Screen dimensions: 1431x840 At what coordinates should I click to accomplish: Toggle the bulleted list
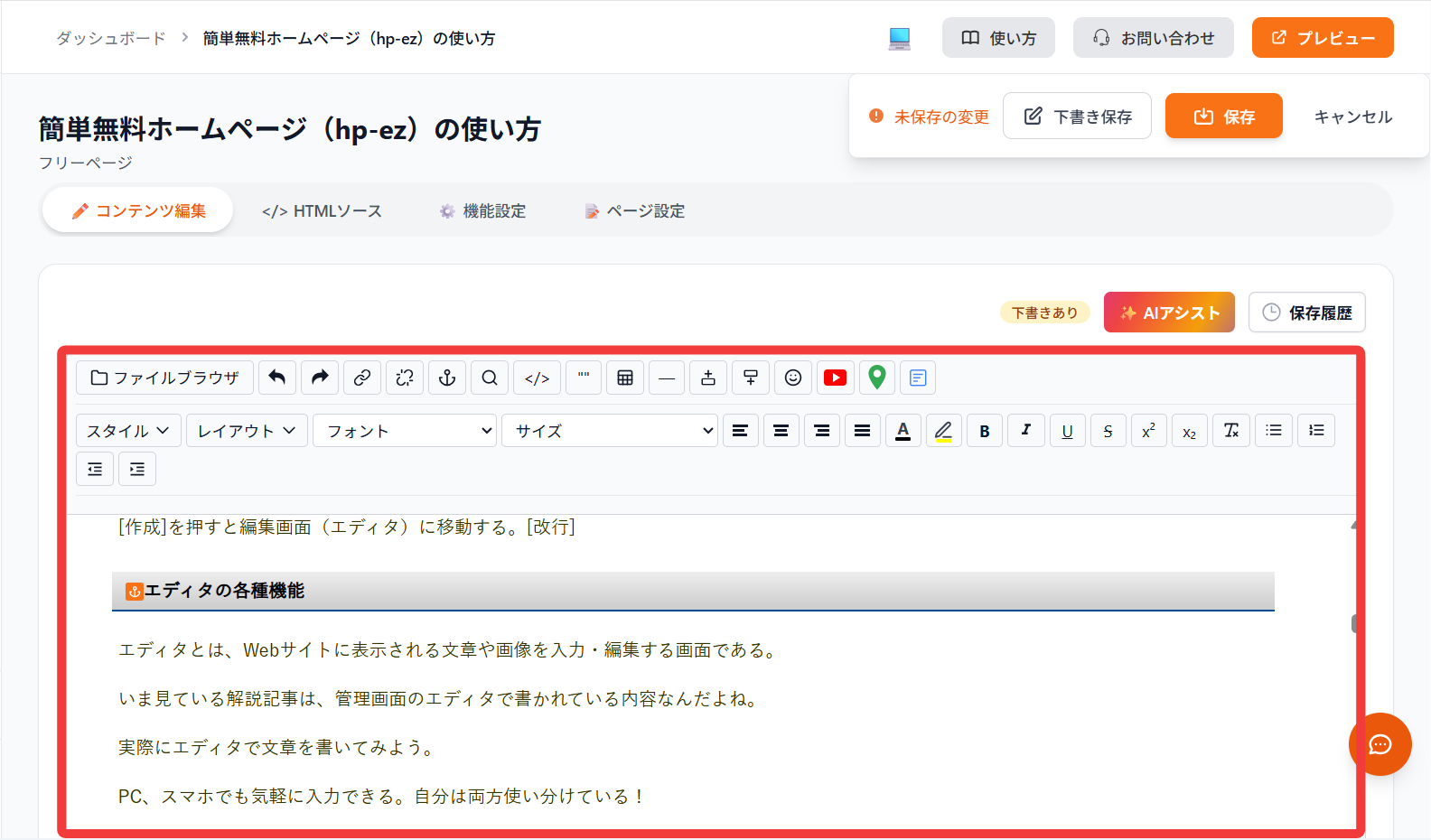click(x=1274, y=431)
